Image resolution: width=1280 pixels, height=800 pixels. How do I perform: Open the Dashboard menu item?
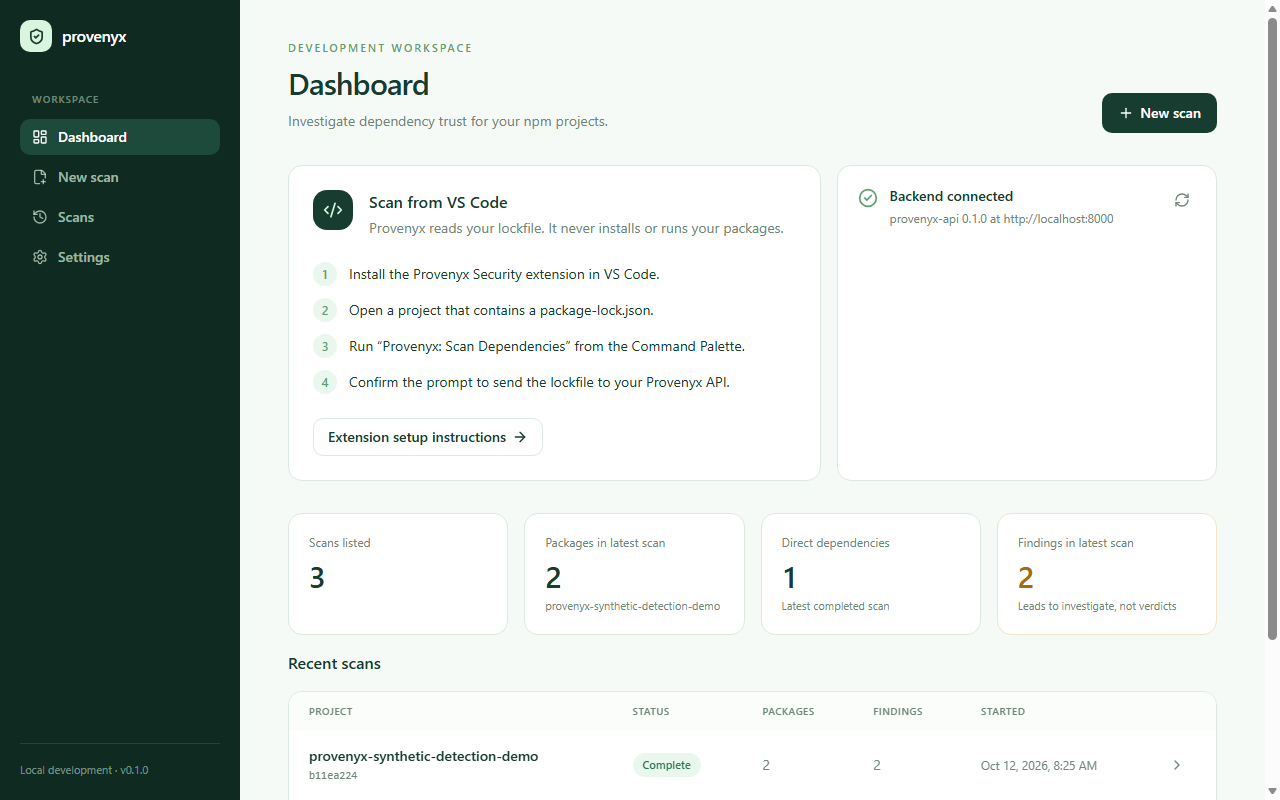120,137
